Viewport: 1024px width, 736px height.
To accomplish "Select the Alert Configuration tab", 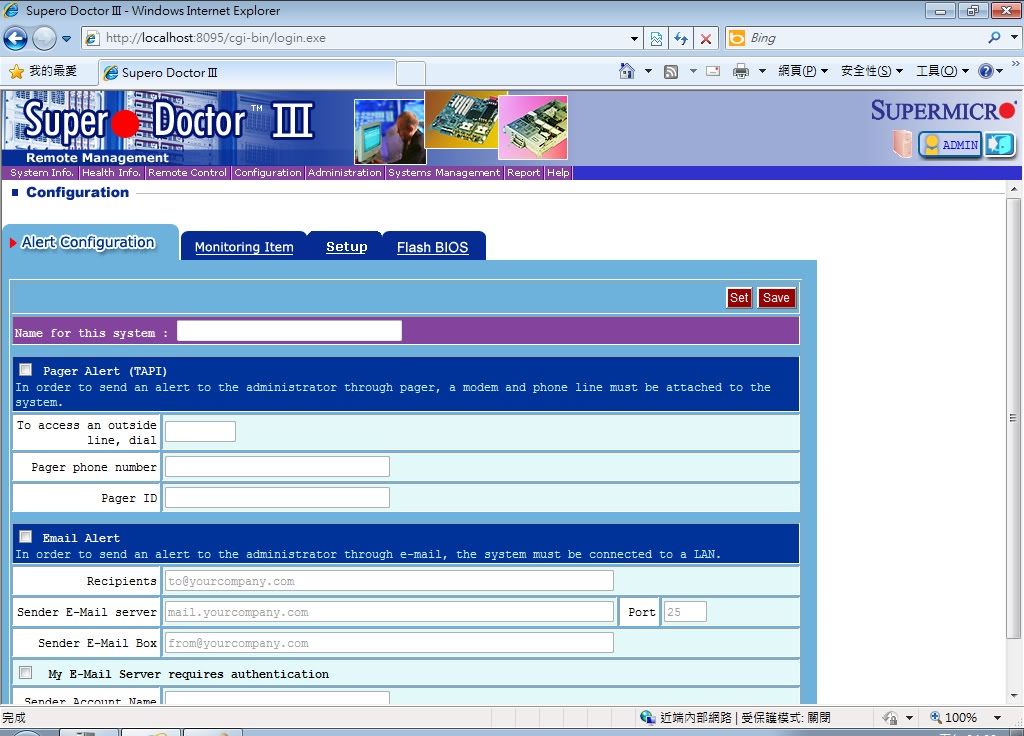I will pyautogui.click(x=89, y=242).
